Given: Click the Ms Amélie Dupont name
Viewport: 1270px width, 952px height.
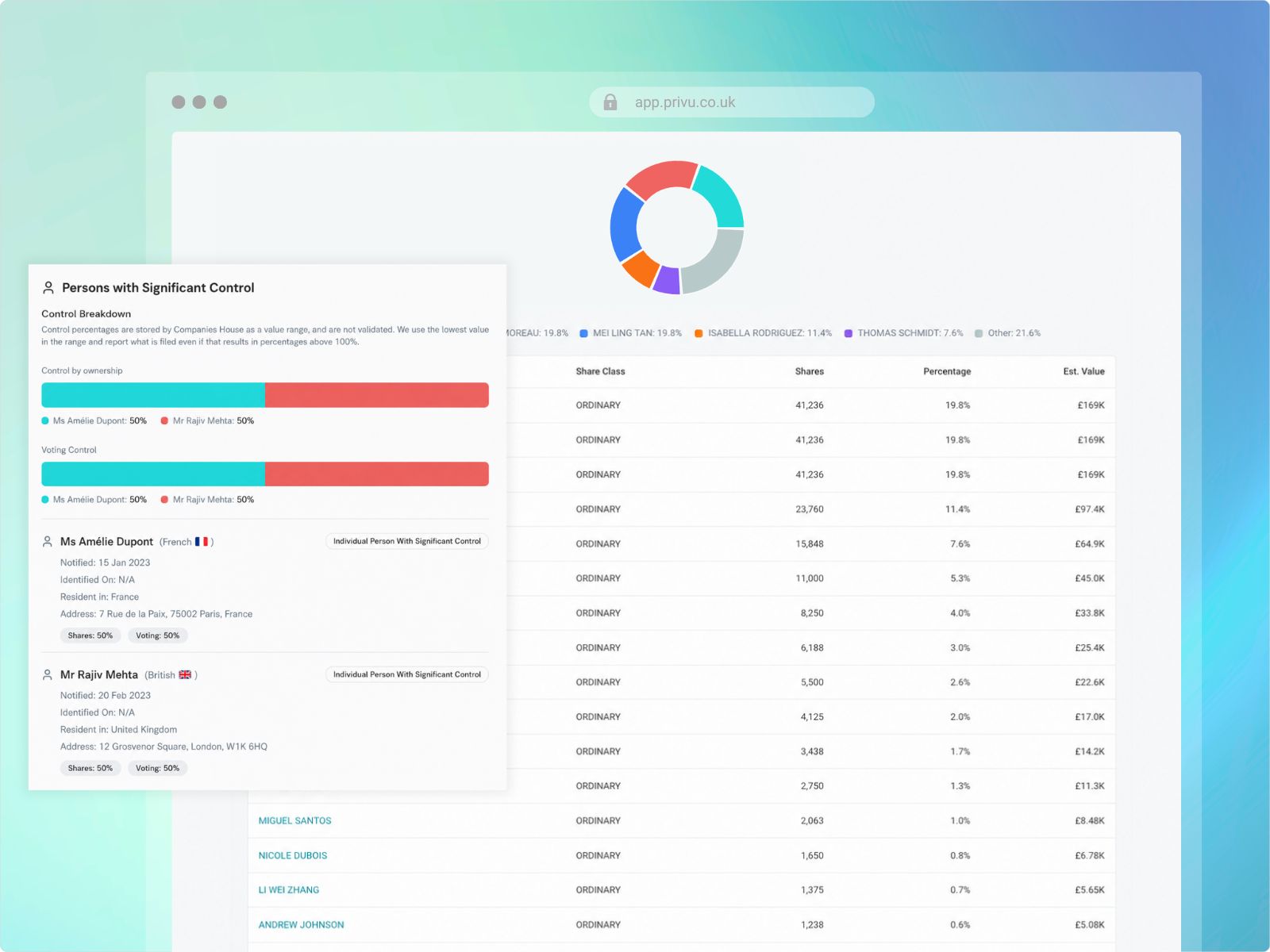Looking at the screenshot, I should pos(106,541).
